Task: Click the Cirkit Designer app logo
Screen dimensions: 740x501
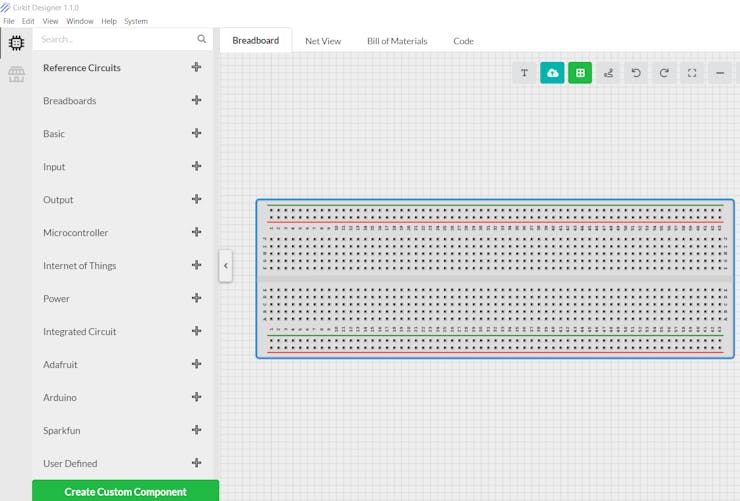Action: pos(5,7)
